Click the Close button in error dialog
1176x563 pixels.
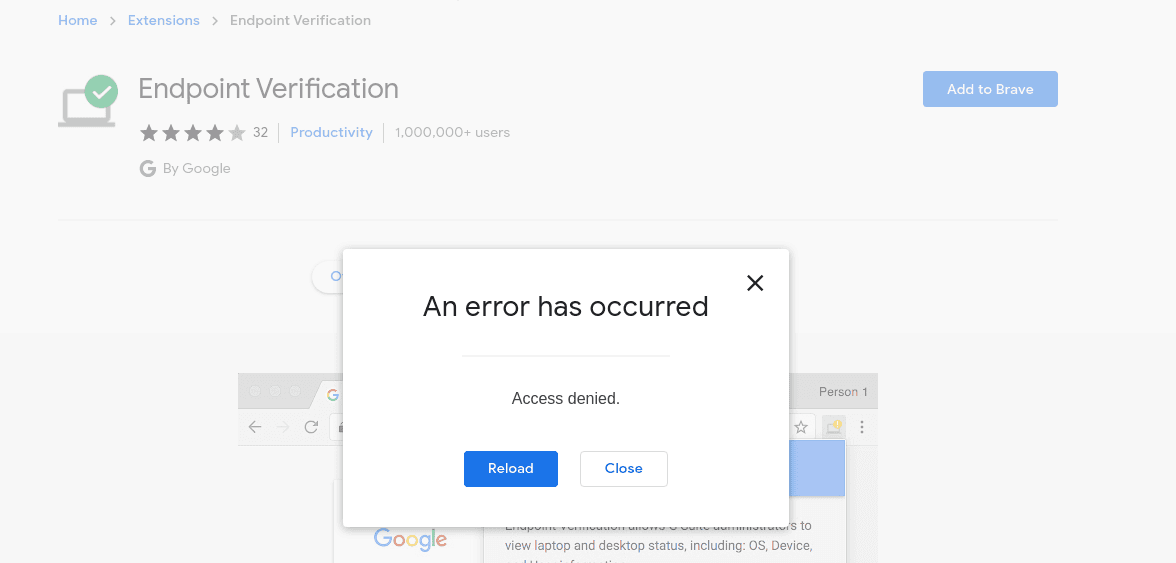coord(623,469)
